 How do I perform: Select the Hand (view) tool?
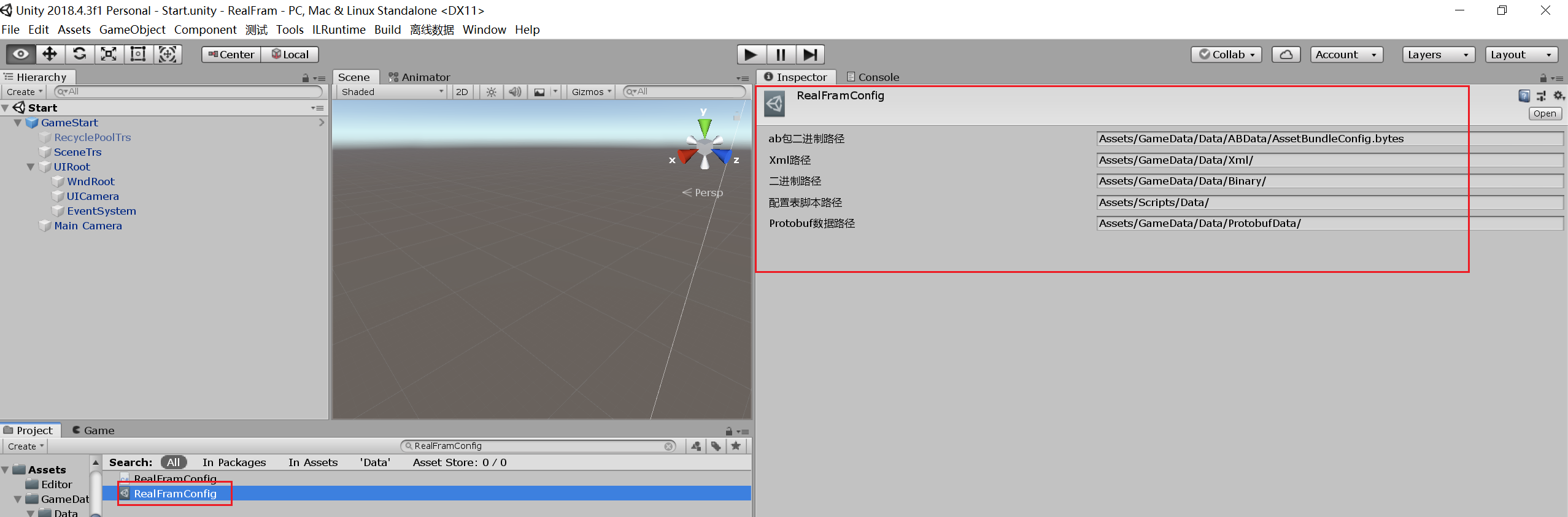[21, 54]
